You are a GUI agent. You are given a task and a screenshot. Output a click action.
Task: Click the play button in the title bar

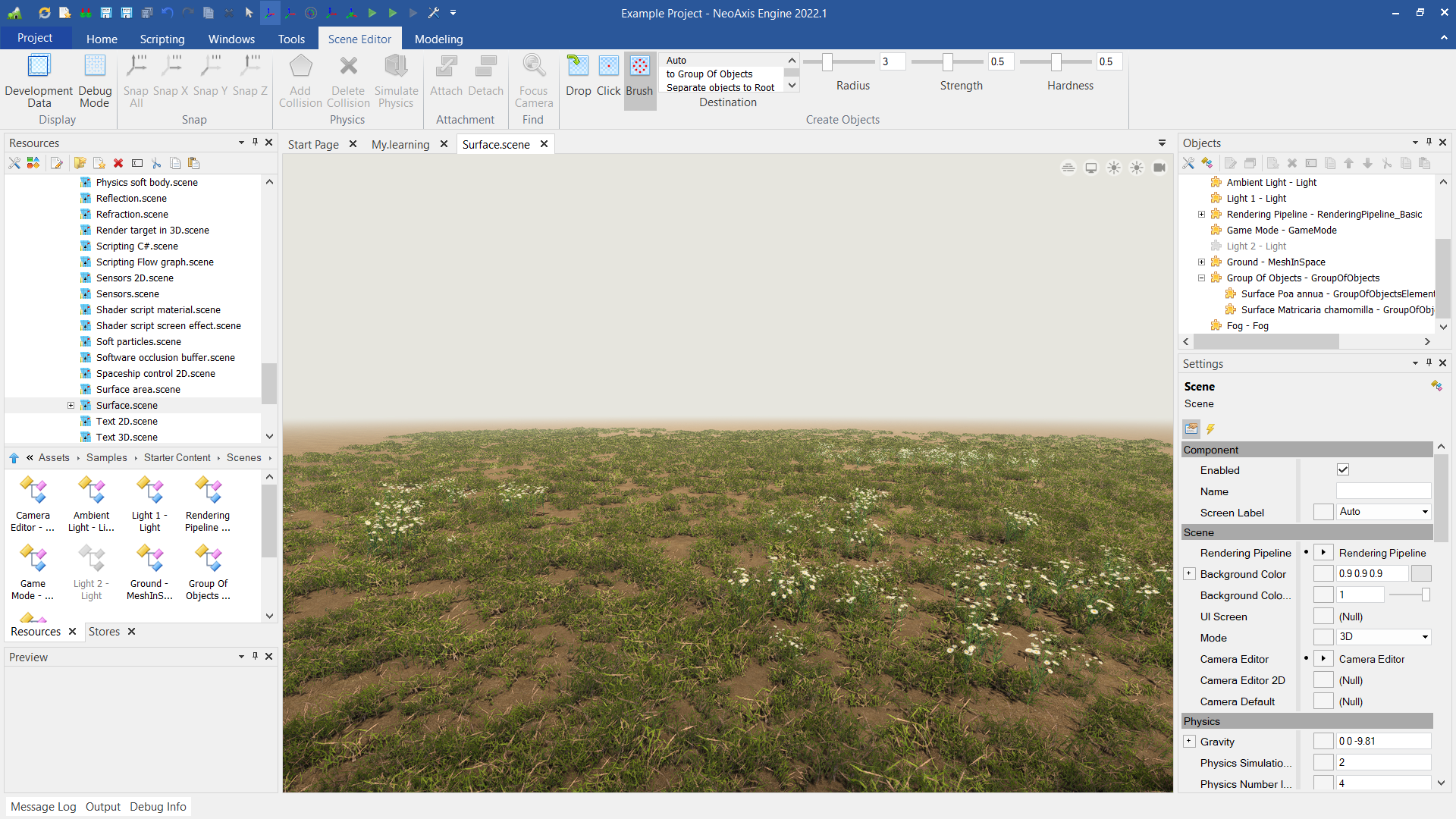[372, 13]
